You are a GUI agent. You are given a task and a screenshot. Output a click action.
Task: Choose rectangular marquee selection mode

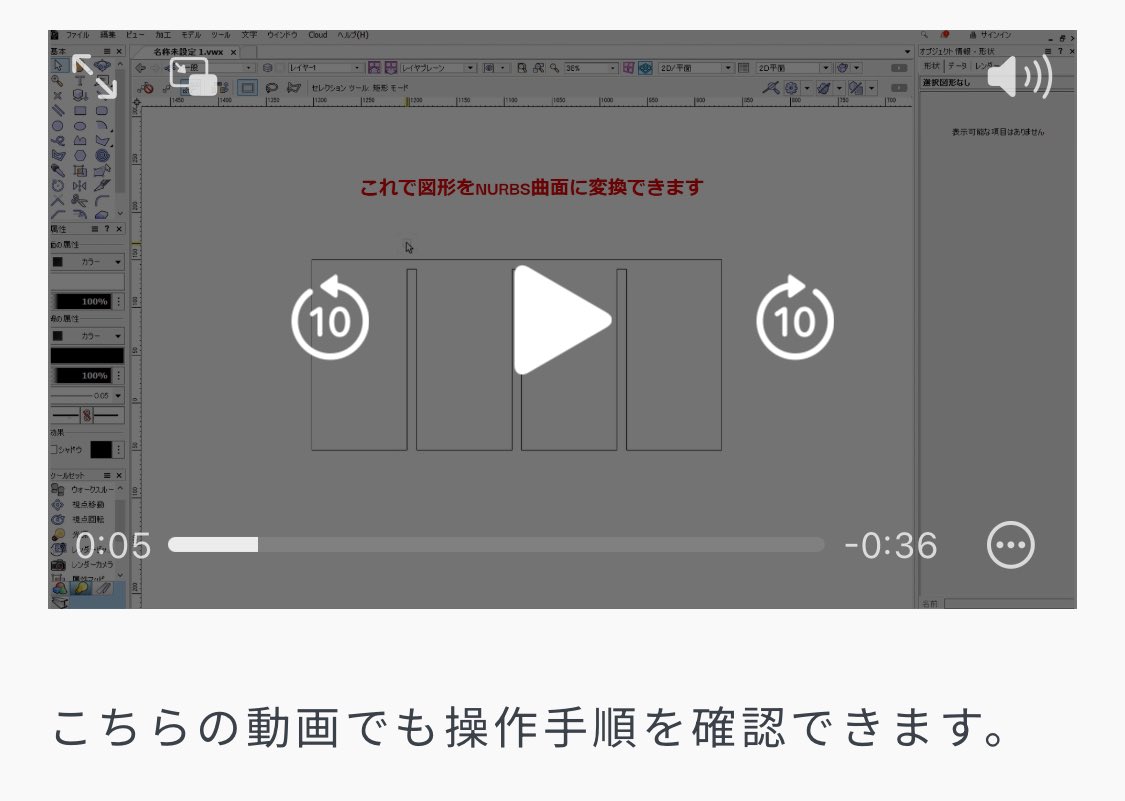point(248,88)
